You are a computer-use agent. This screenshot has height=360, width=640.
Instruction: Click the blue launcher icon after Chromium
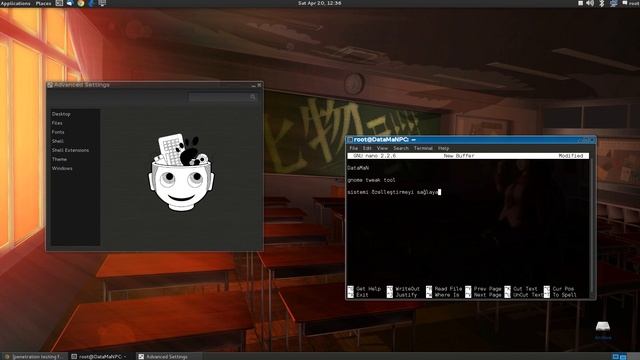[91, 3]
